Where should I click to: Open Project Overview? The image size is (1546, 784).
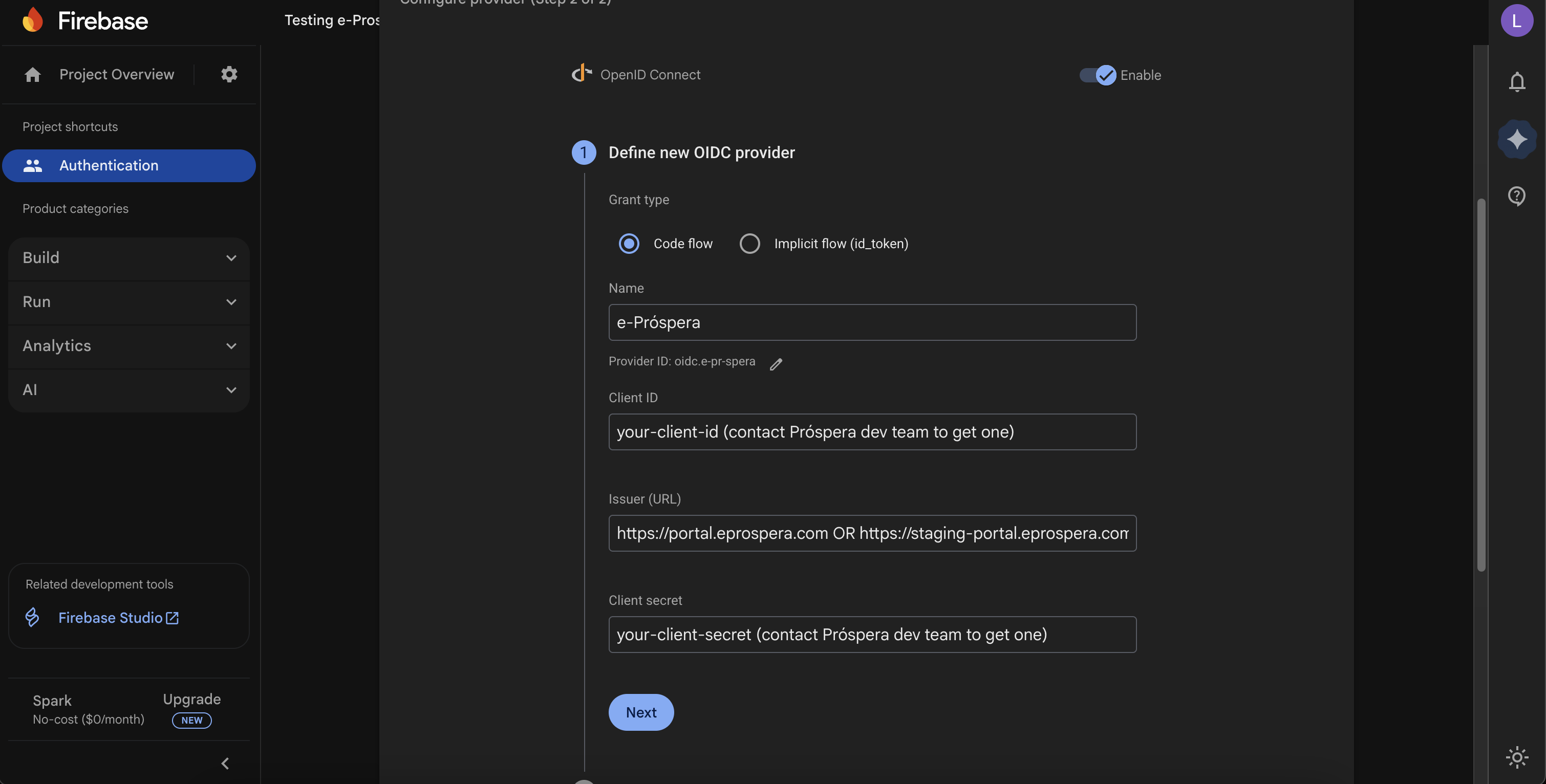tap(116, 74)
